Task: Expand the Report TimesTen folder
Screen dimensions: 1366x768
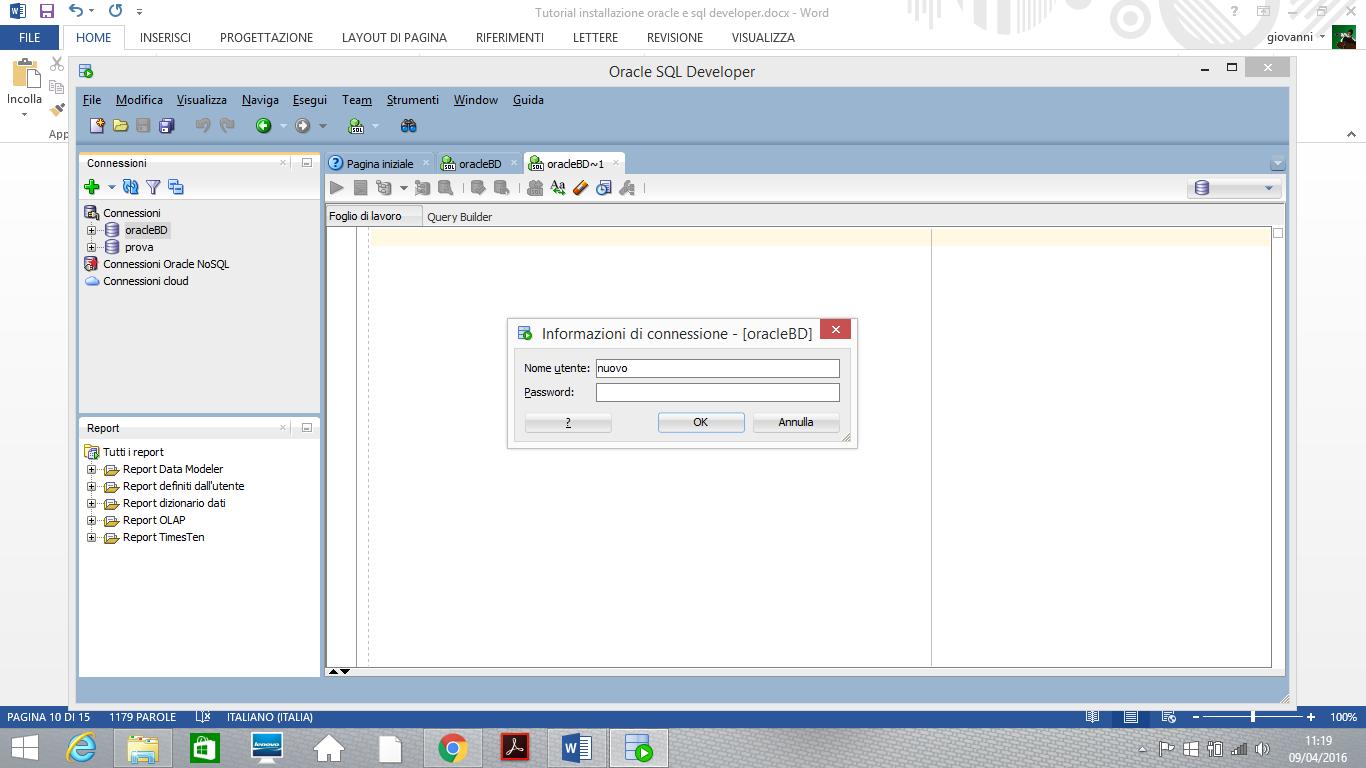Action: click(x=91, y=537)
